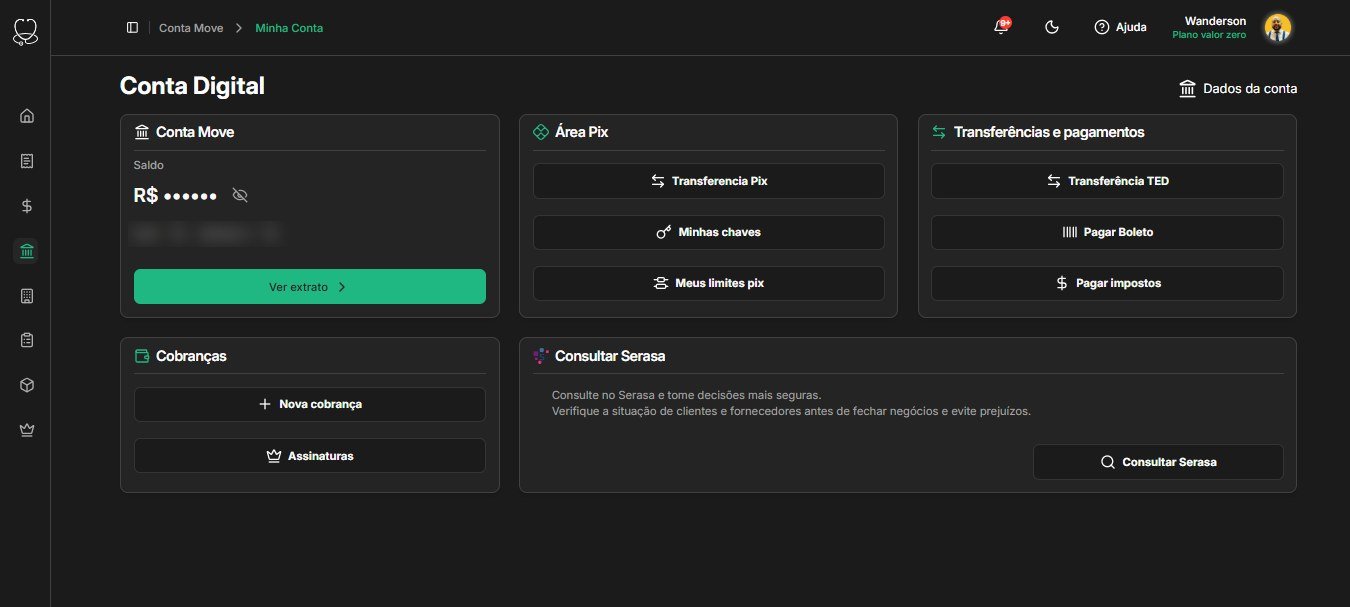This screenshot has width=1350, height=607.
Task: Click the Conta Move card title
Action: (x=195, y=132)
